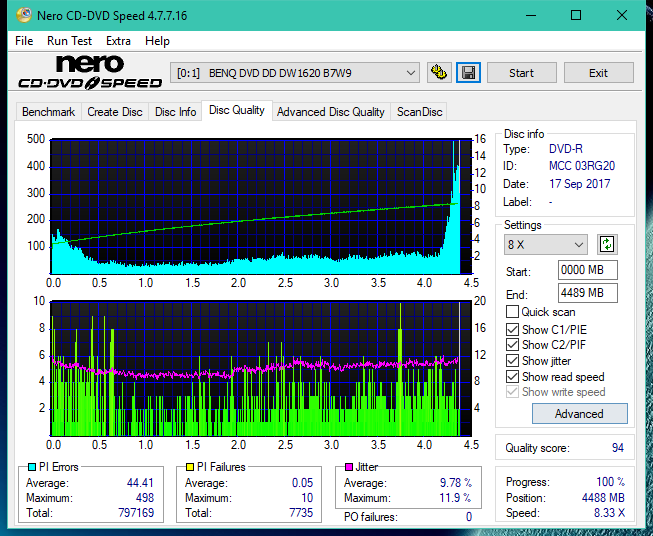The image size is (653, 536).
Task: Click Jitter maximum 11.9 %
Action: click(x=456, y=497)
